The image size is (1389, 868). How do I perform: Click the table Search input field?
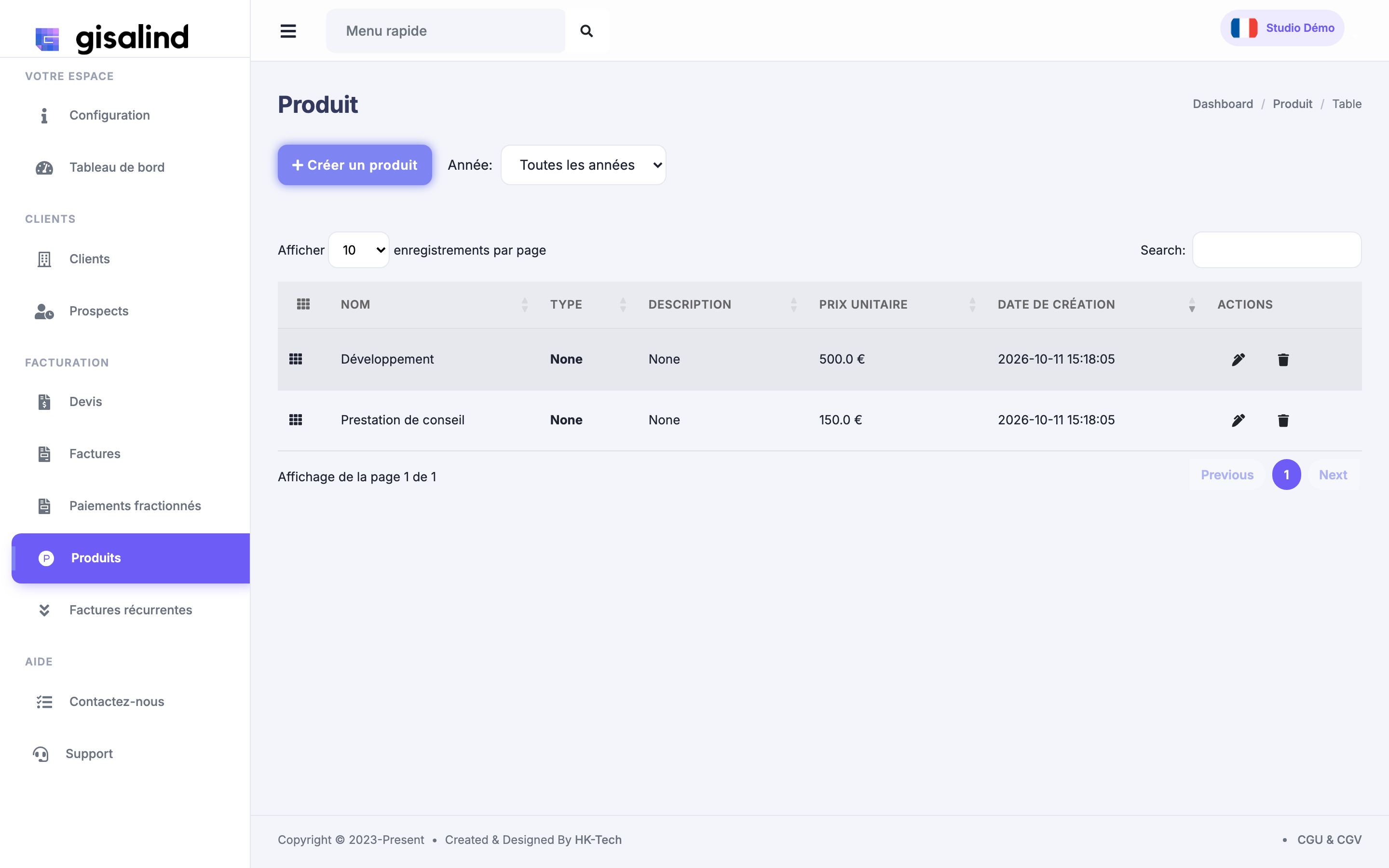tap(1277, 250)
